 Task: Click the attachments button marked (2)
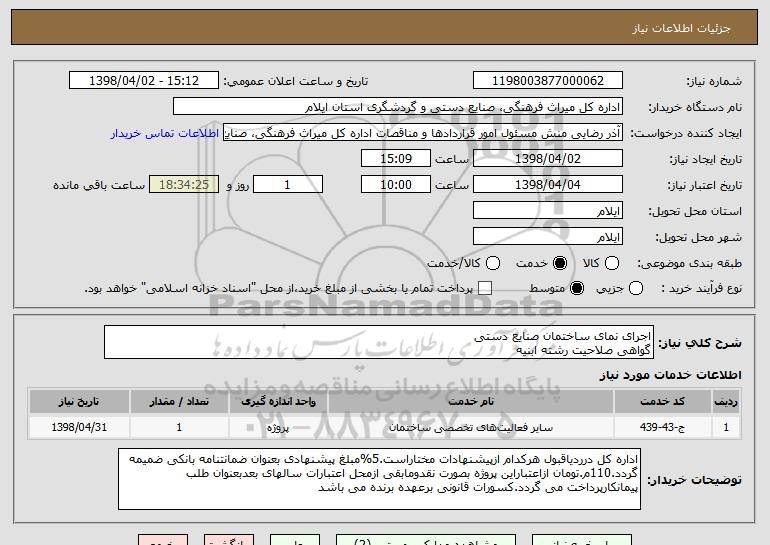(426, 540)
